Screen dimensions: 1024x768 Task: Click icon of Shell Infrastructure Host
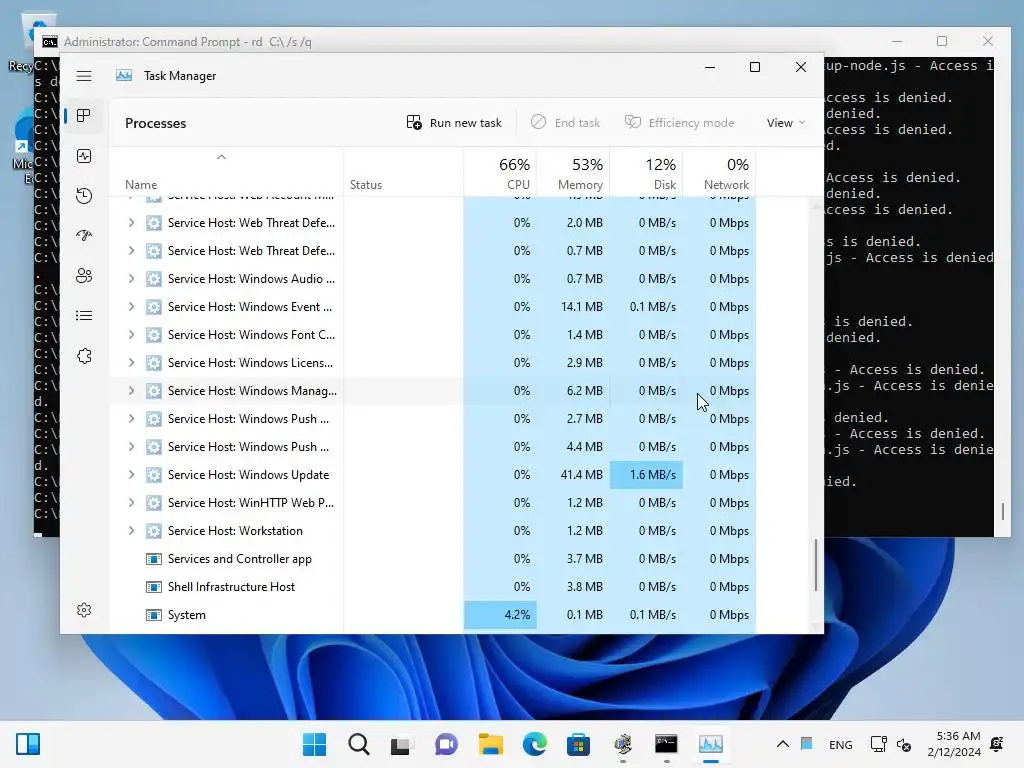click(153, 587)
